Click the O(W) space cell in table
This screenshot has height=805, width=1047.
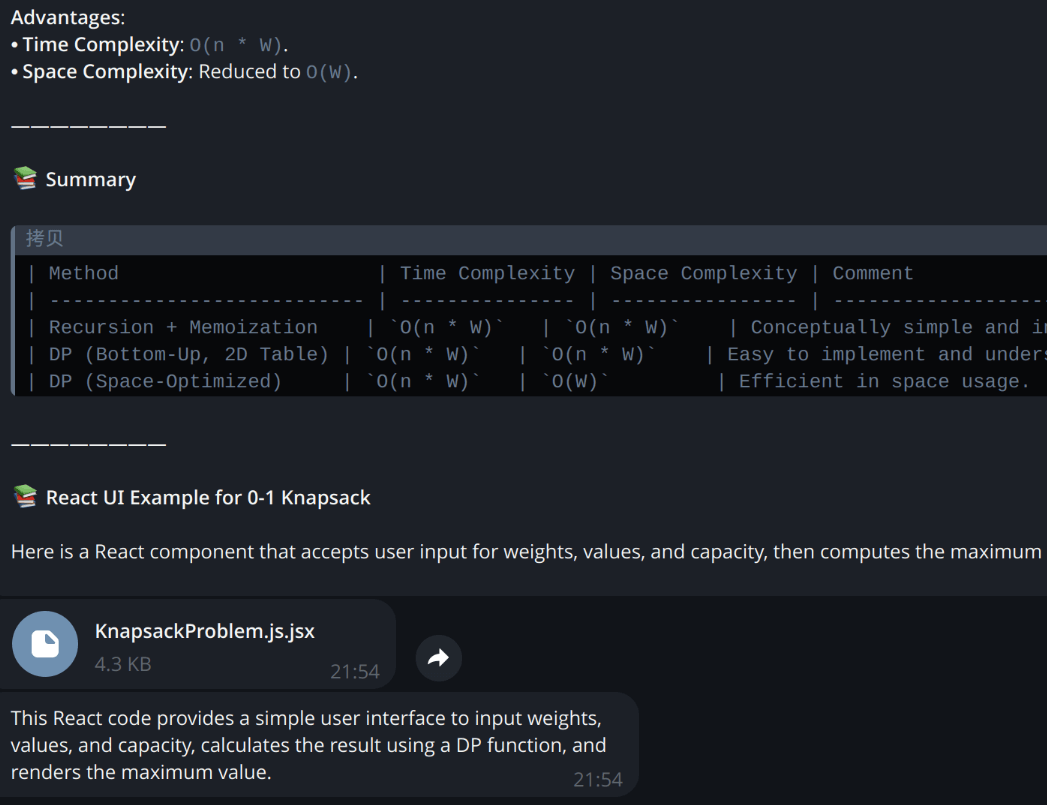(575, 382)
